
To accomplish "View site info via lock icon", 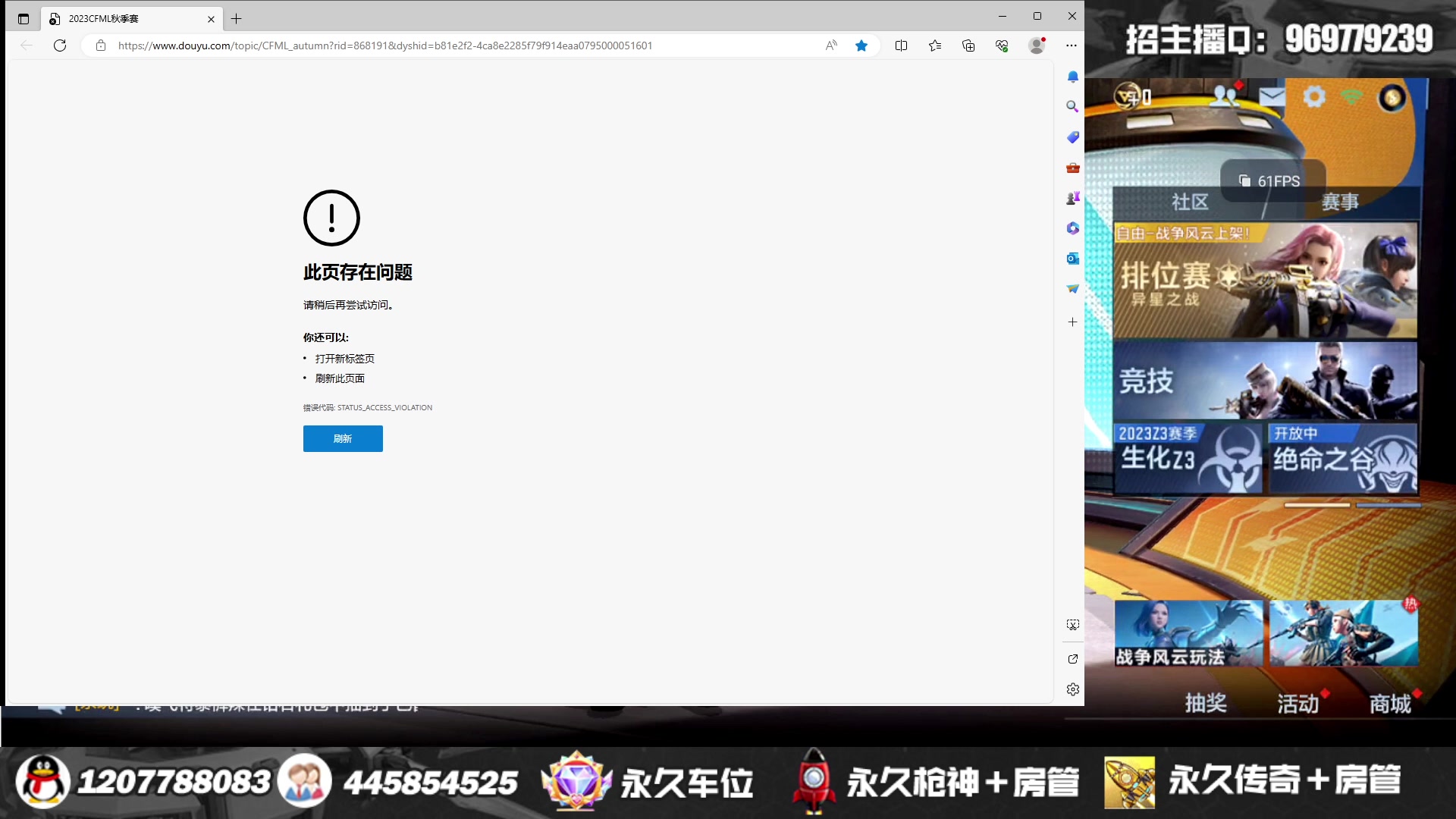I will click(101, 45).
